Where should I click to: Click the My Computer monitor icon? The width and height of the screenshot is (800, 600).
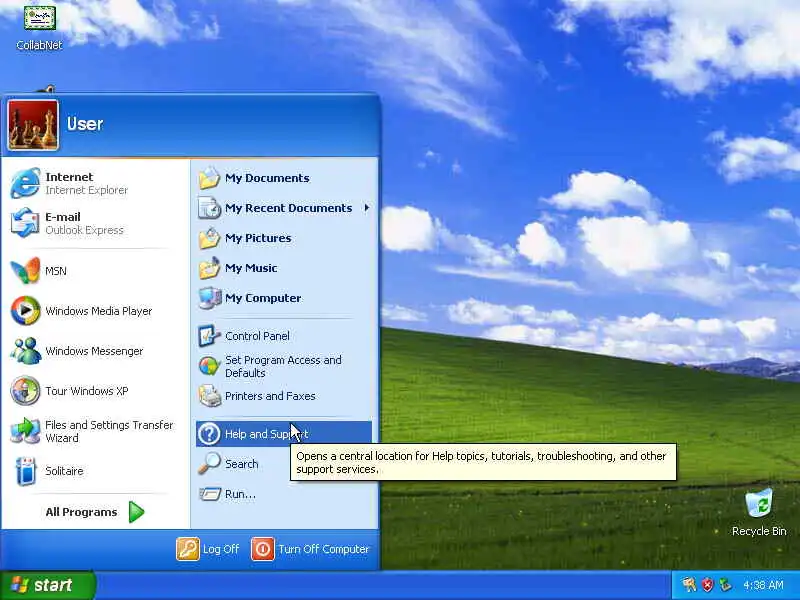pos(209,298)
